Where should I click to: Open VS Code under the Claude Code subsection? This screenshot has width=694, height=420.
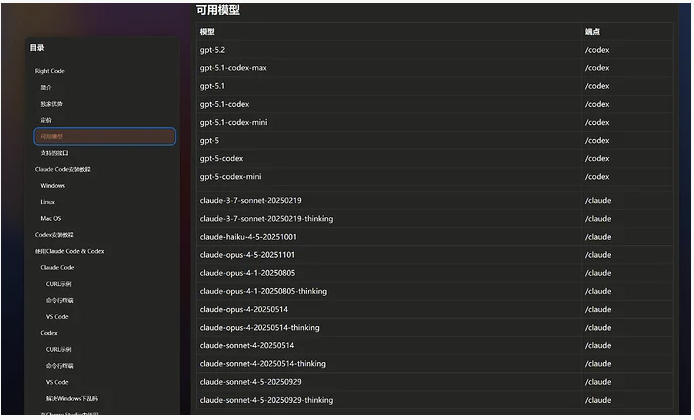pyautogui.click(x=57, y=316)
